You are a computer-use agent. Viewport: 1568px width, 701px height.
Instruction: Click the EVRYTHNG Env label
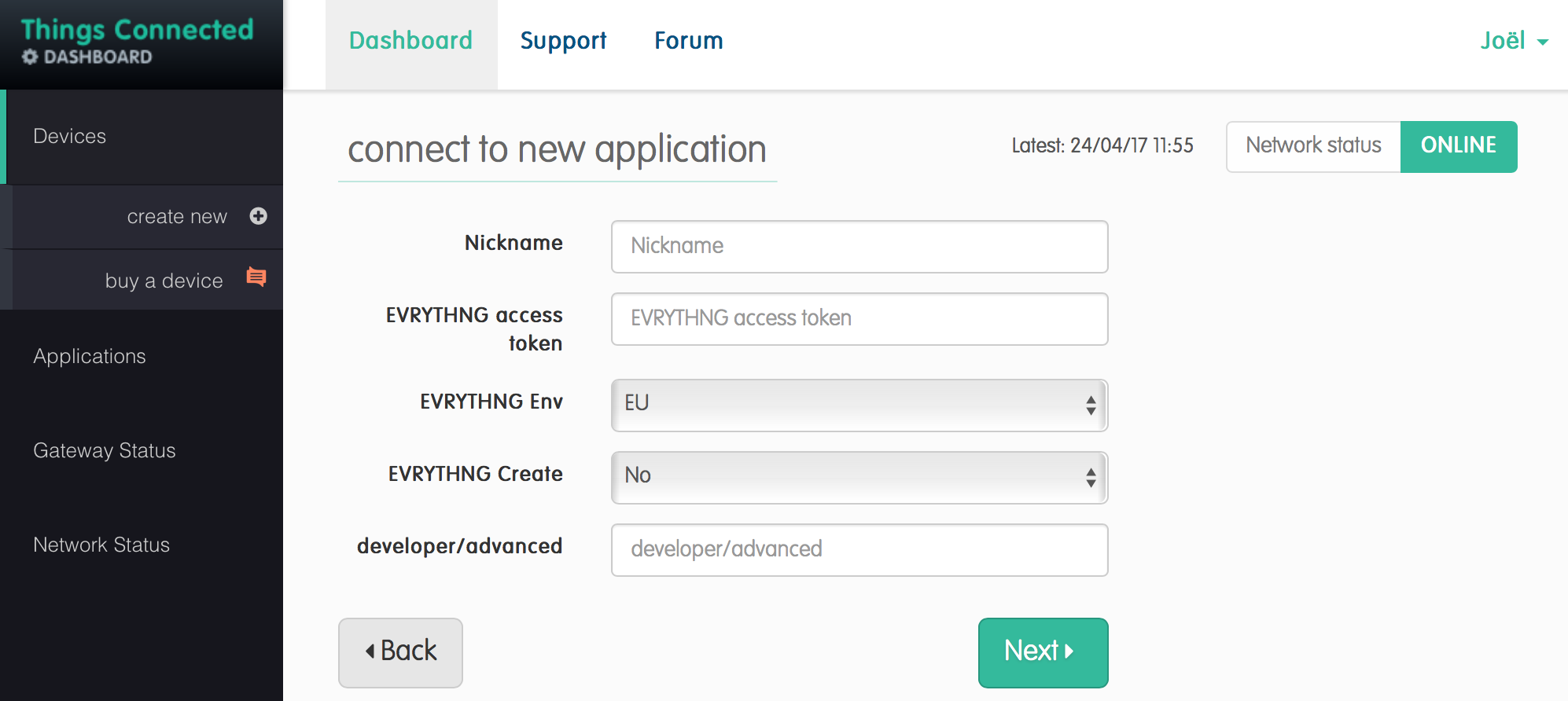point(491,402)
